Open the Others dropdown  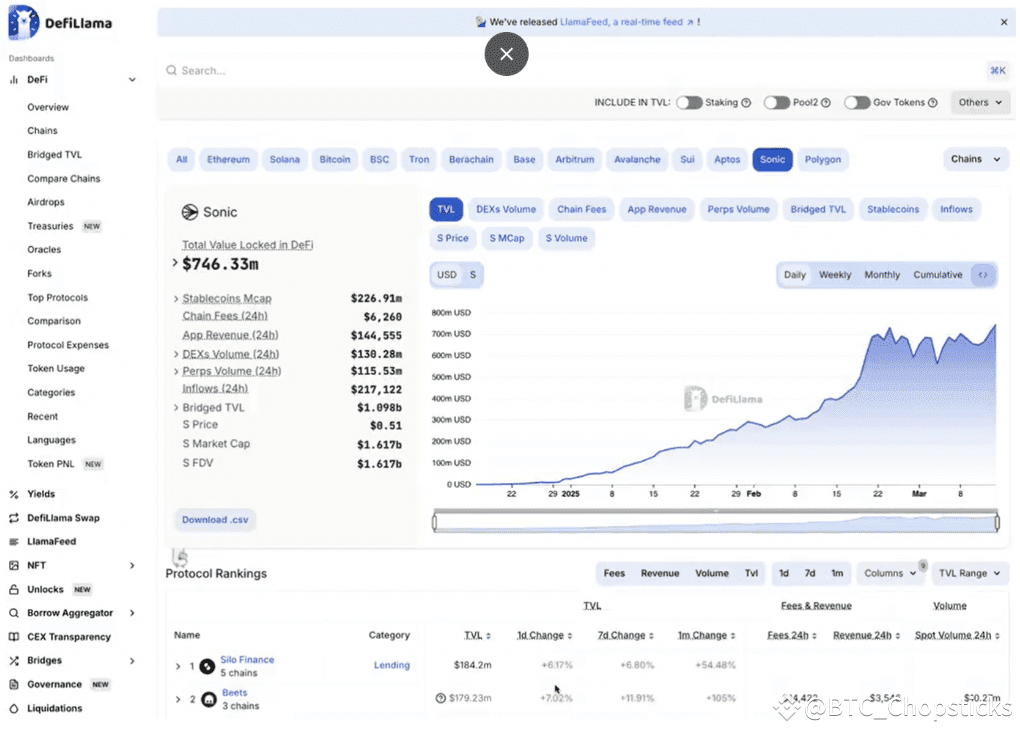tap(980, 103)
